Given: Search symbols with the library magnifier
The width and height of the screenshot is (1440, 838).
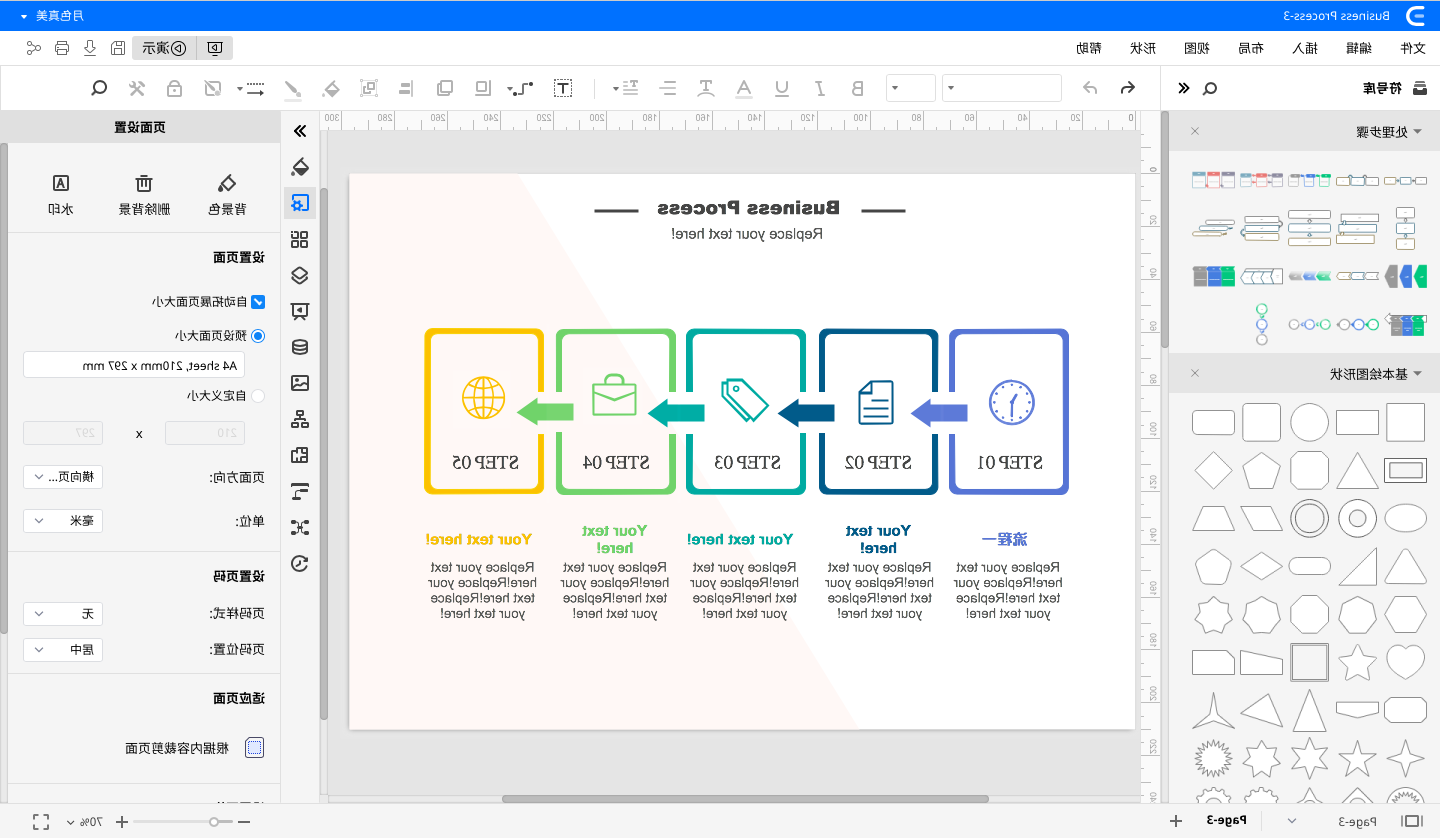Looking at the screenshot, I should click(x=1210, y=88).
